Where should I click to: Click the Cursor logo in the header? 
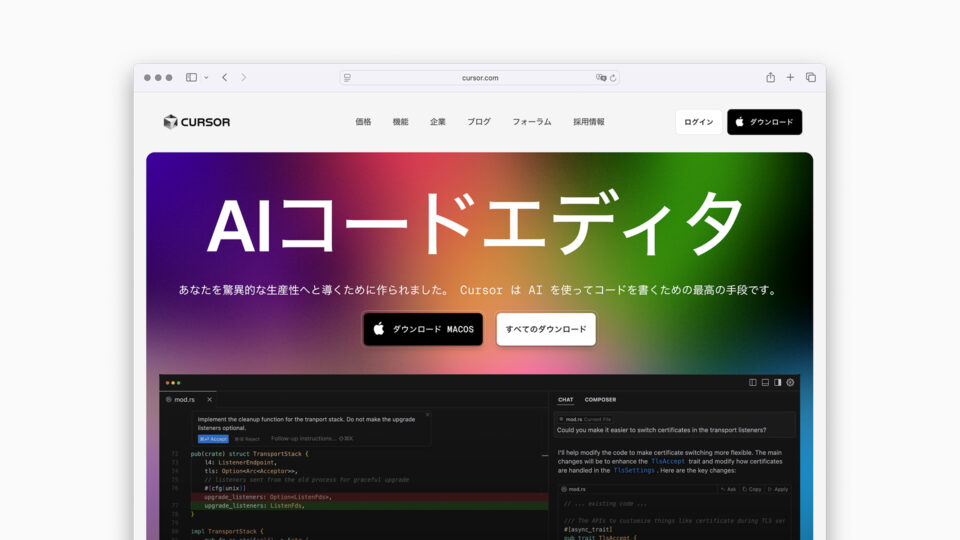pos(197,122)
